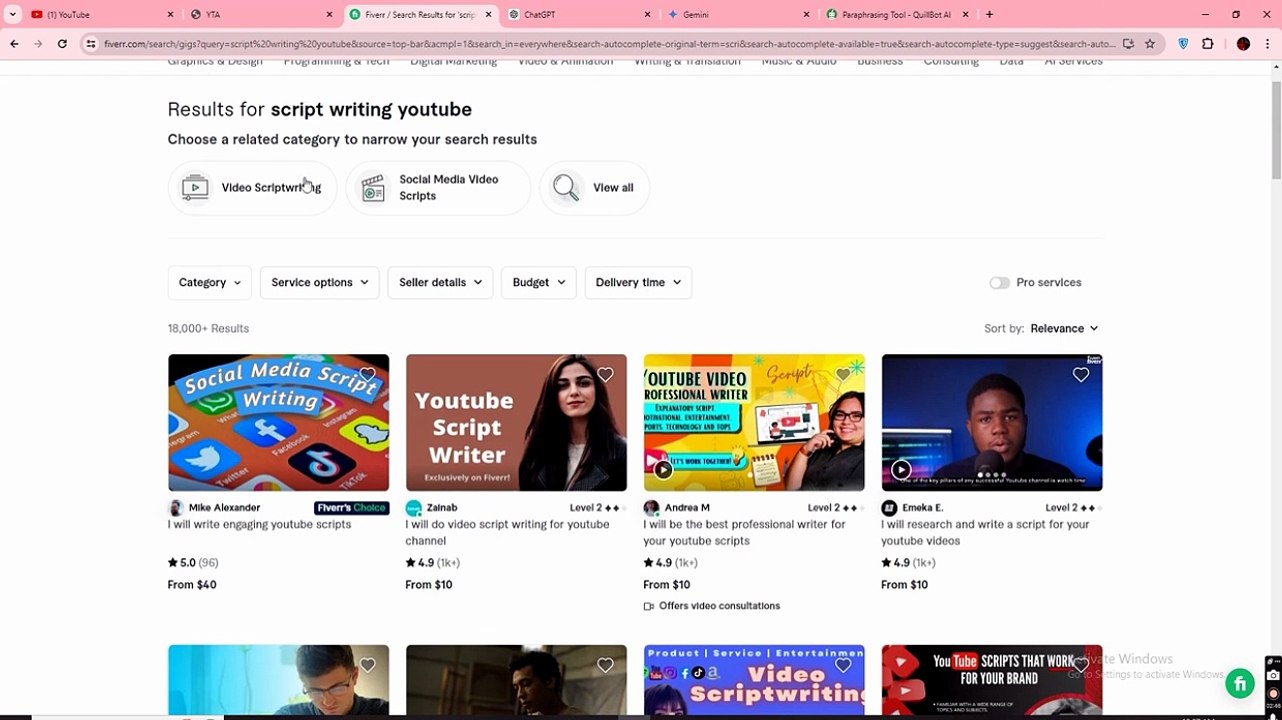Viewport: 1282px width, 720px height.
Task: Open Zainab's profile avatar
Action: click(414, 508)
